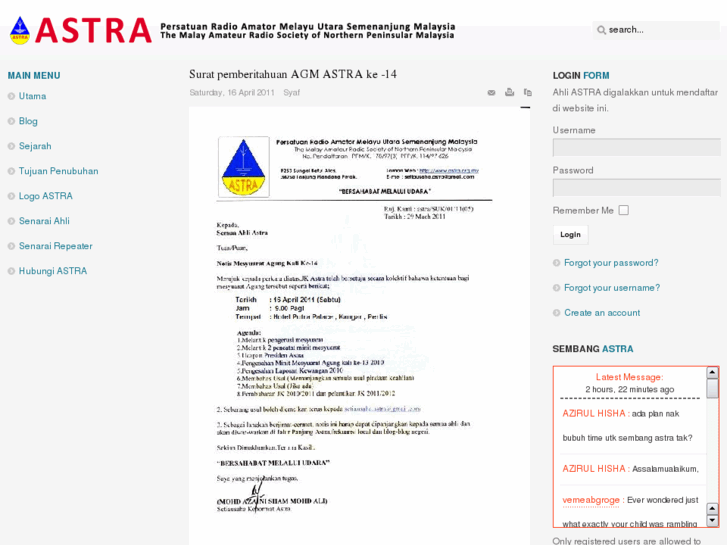Click bullet icon beside Forgot your password
Screen dimensions: 727x545
(556, 263)
